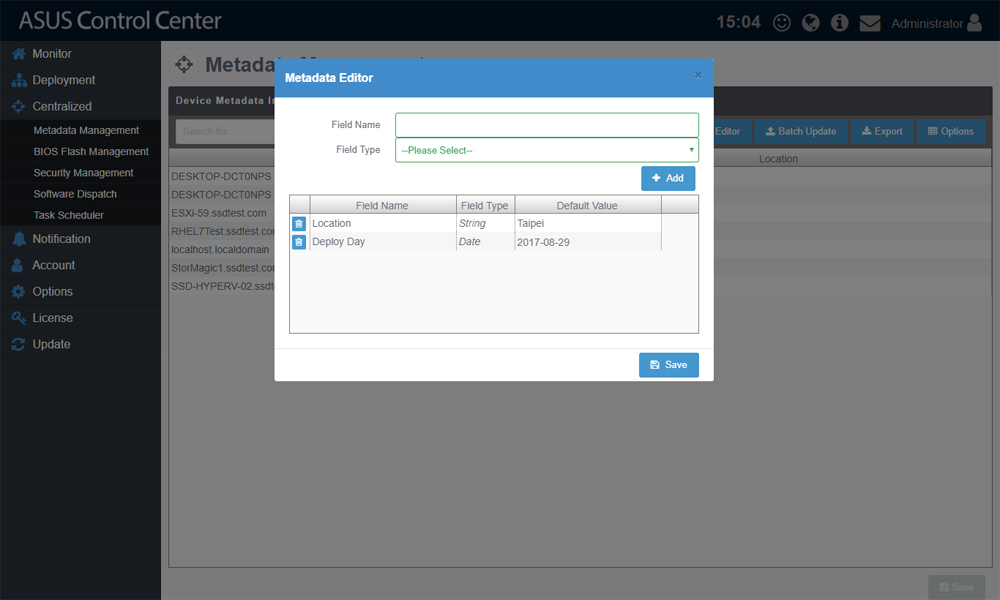Open the feedback smiley icon in header
The width and height of the screenshot is (1000, 600).
(781, 22)
